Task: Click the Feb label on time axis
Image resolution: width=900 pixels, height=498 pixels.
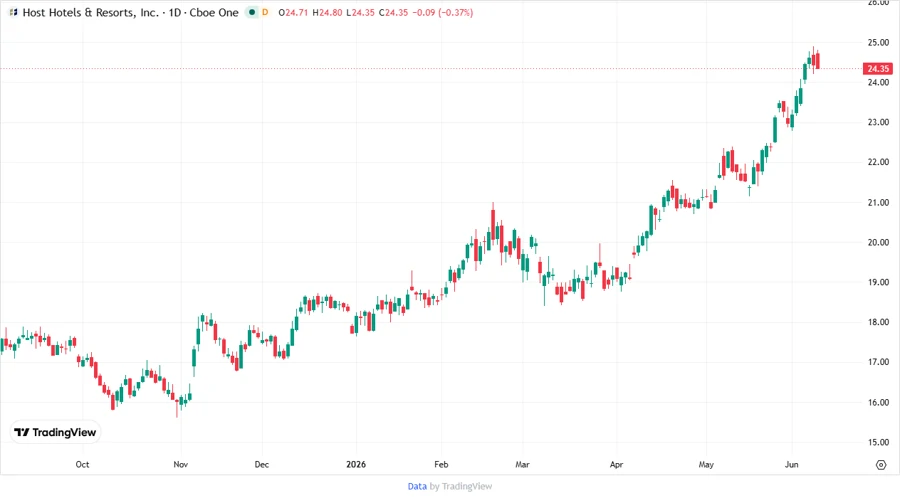Action: click(441, 464)
